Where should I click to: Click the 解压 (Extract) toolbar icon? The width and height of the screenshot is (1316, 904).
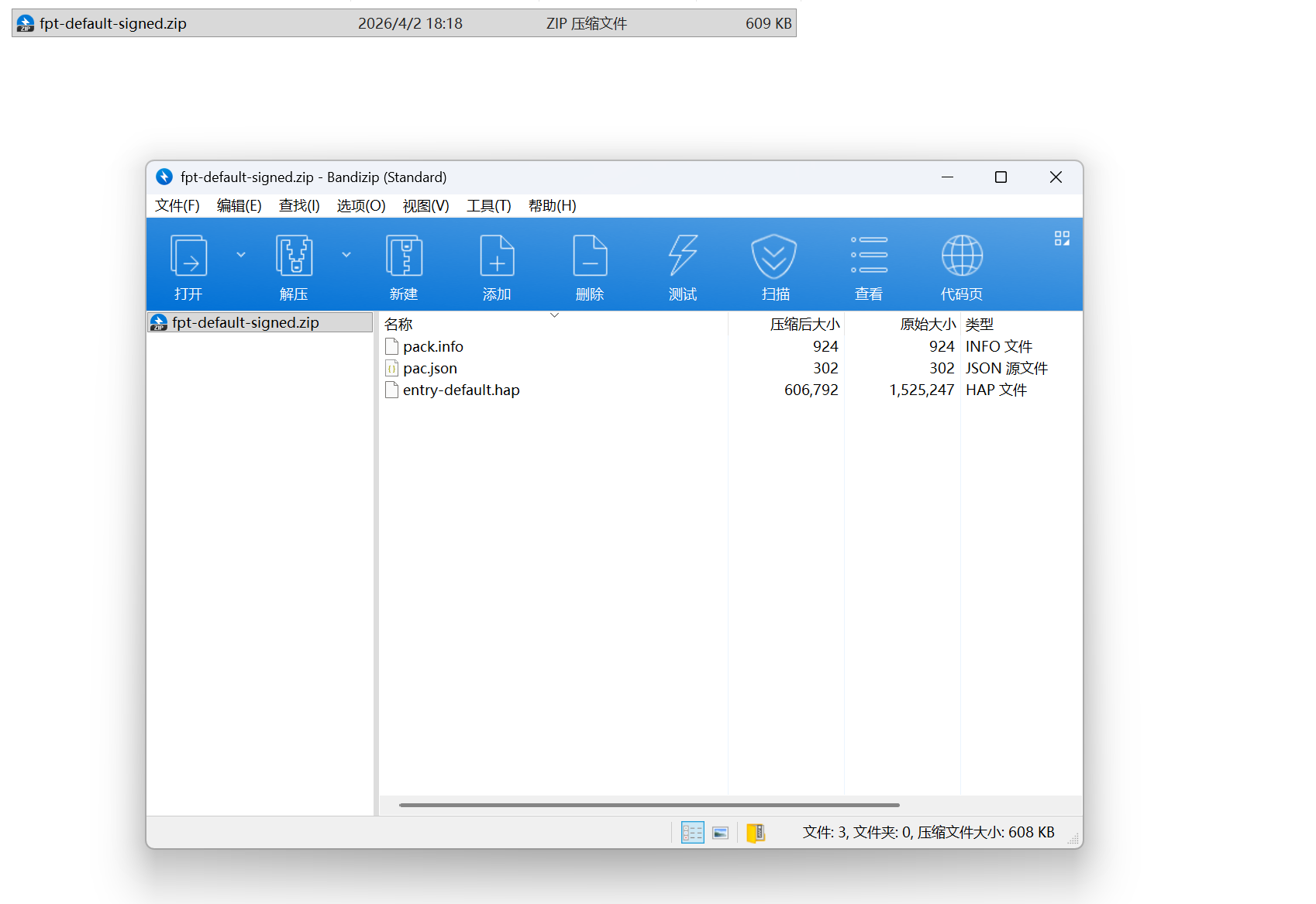pyautogui.click(x=294, y=256)
